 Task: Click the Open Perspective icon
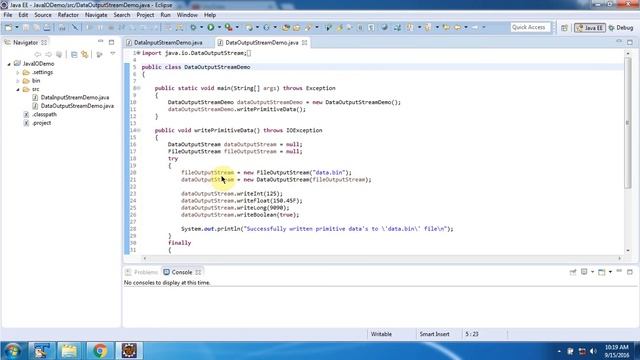point(564,28)
